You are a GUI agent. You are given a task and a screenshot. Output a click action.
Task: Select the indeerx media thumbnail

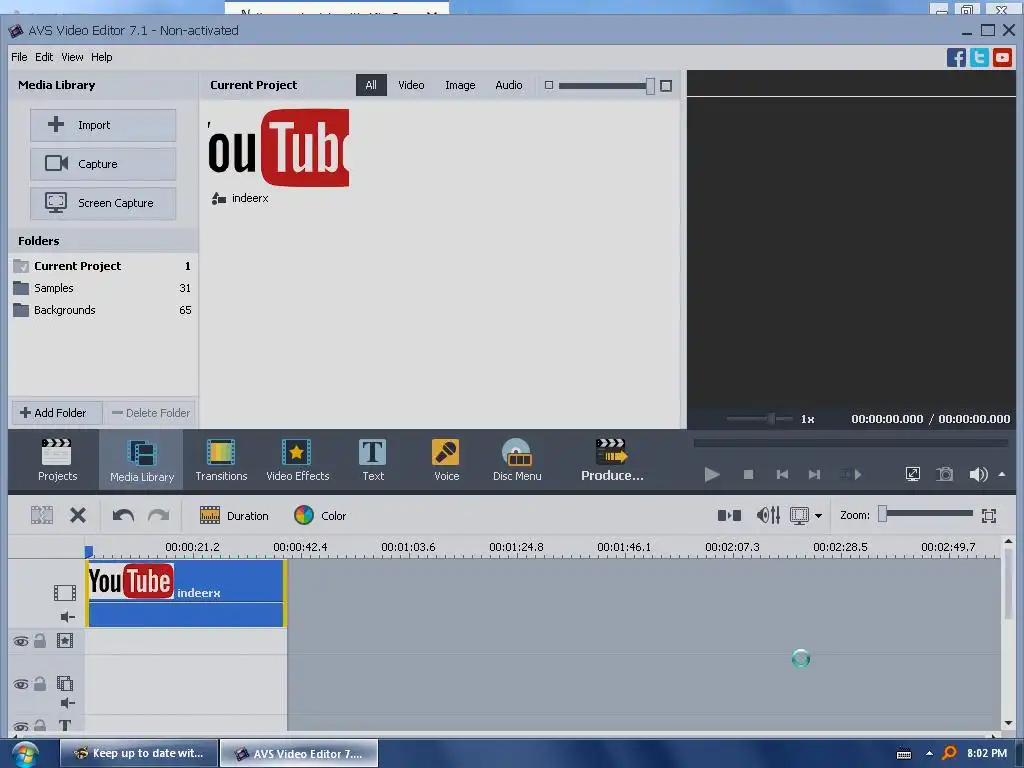point(279,149)
